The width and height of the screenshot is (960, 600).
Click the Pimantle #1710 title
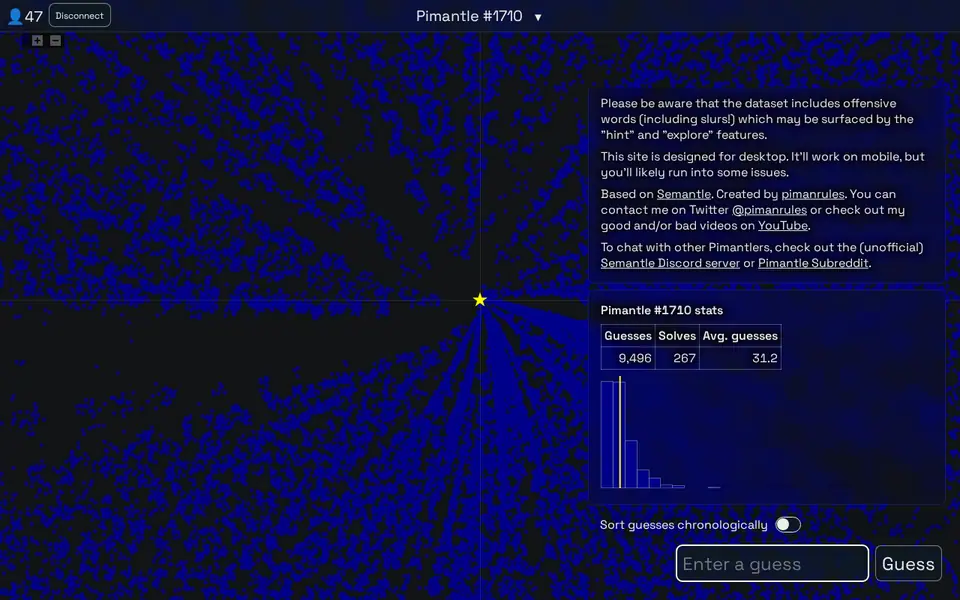click(x=469, y=16)
